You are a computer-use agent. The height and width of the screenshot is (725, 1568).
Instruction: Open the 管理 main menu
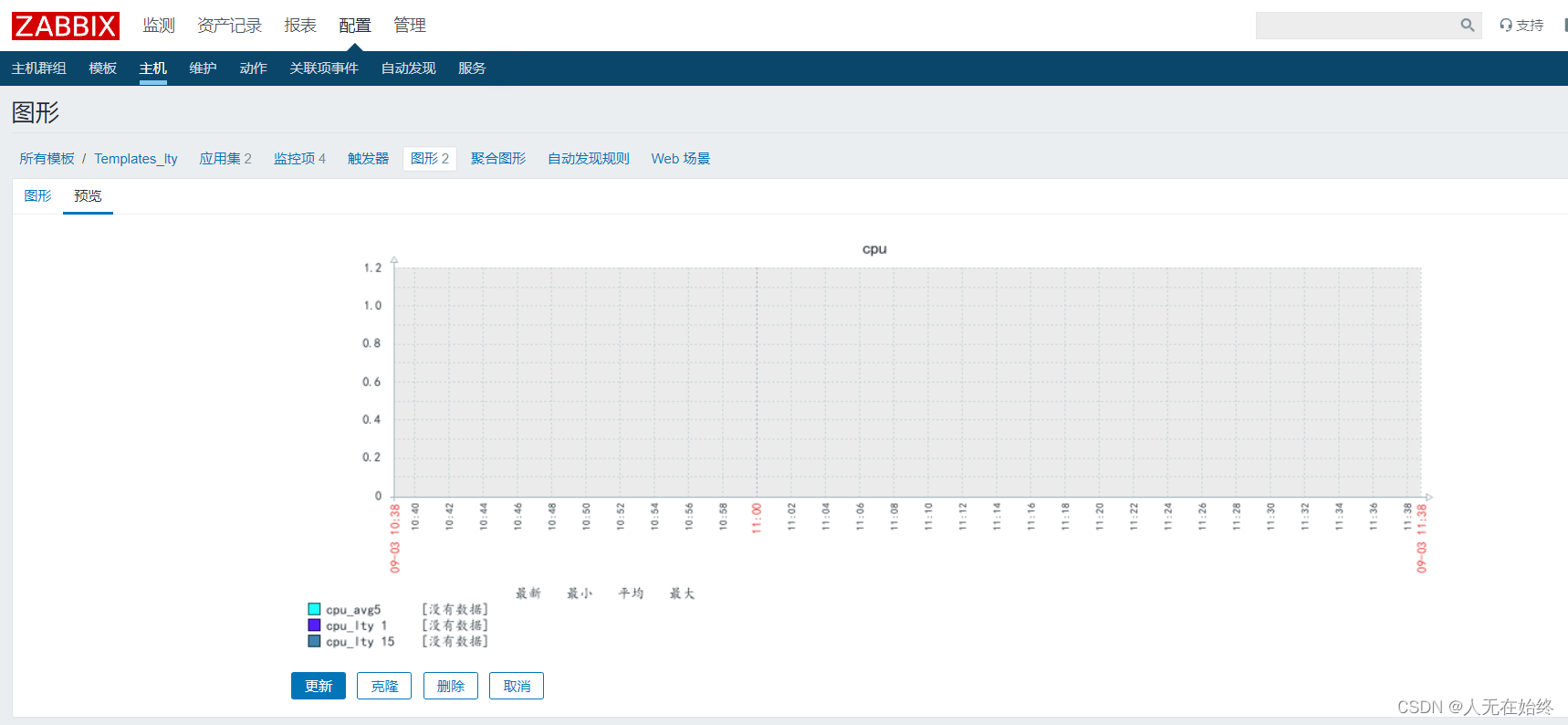tap(410, 26)
